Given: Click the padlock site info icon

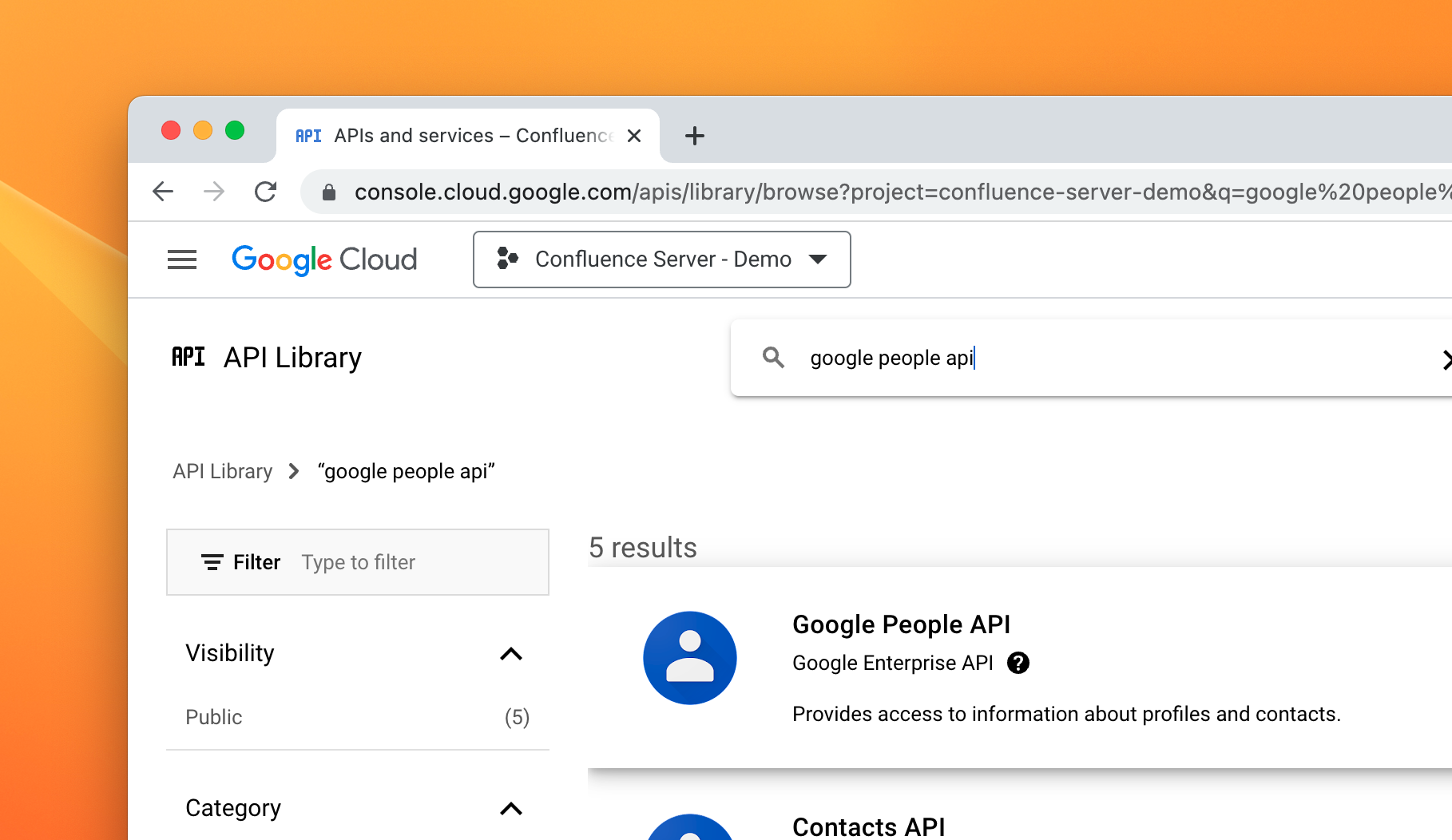Looking at the screenshot, I should coord(328,192).
